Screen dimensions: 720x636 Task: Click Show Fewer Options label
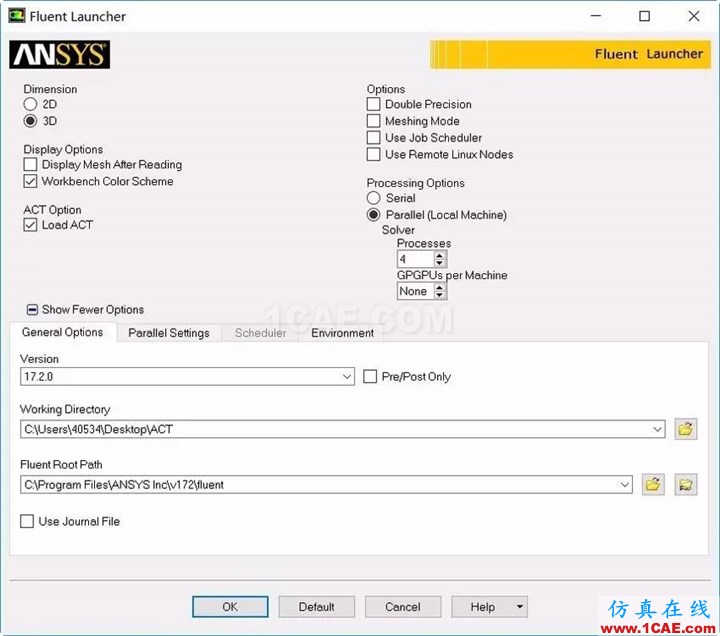(x=93, y=310)
